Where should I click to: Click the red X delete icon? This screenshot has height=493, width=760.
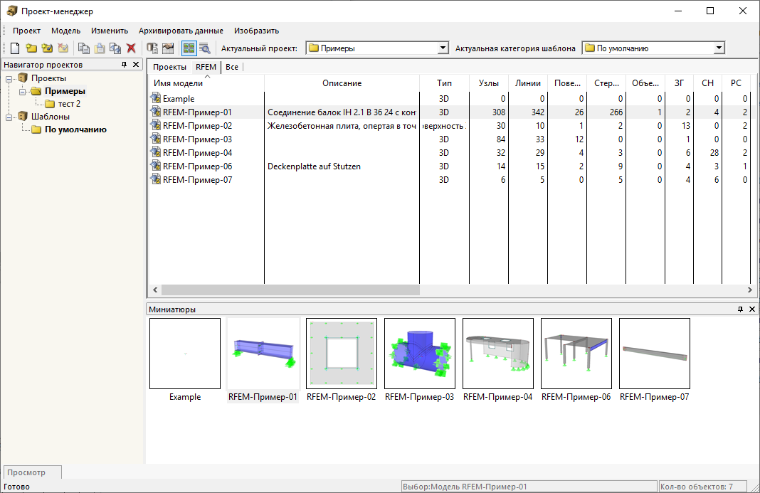[131, 48]
